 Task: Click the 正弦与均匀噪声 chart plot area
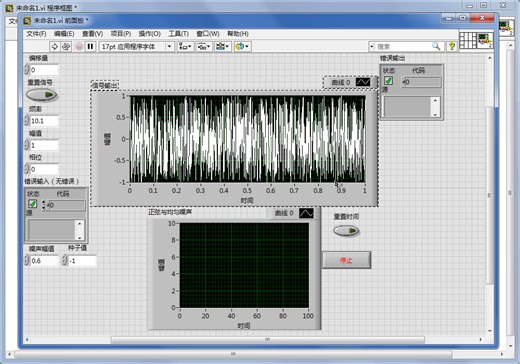click(244, 265)
